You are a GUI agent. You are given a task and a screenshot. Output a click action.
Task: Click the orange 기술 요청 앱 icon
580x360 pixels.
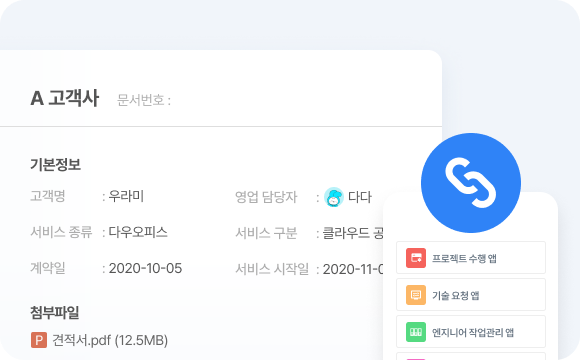[416, 295]
